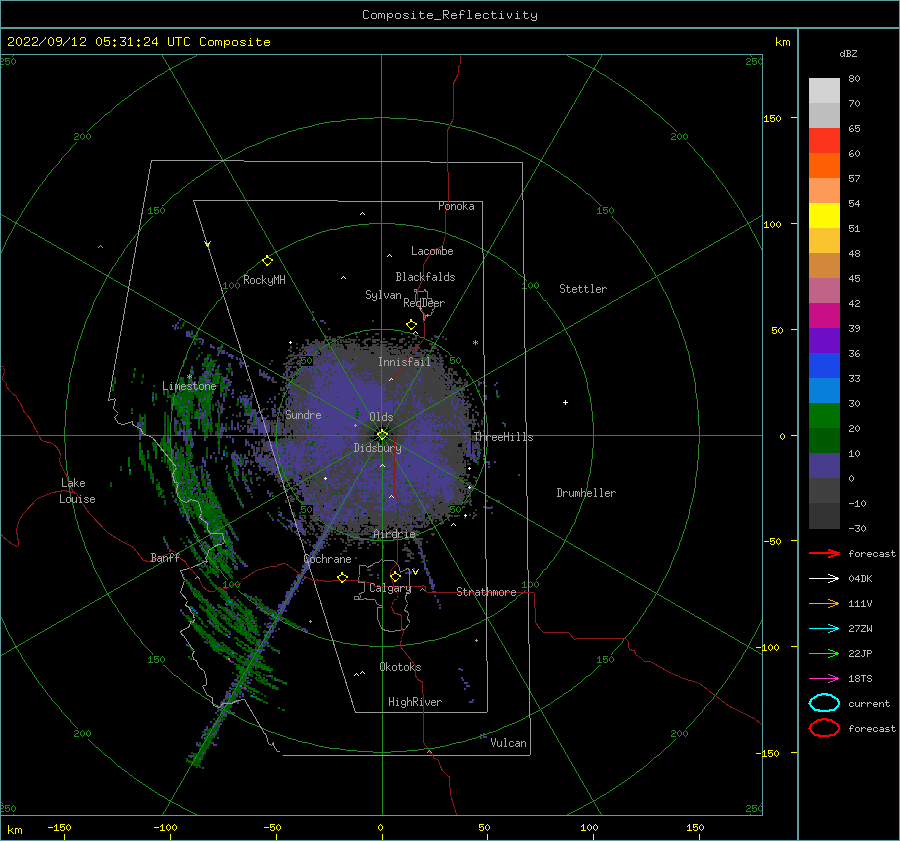Image resolution: width=900 pixels, height=841 pixels.
Task: Click the white cross marker east of ThreeHills
Action: (565, 402)
